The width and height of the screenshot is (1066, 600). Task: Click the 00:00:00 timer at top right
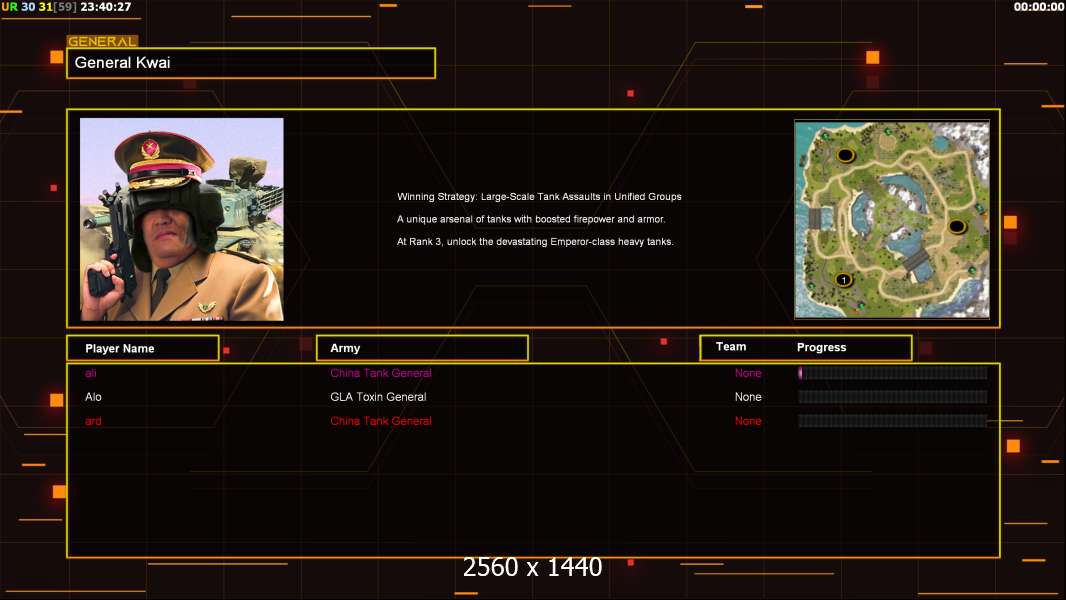(1038, 7)
